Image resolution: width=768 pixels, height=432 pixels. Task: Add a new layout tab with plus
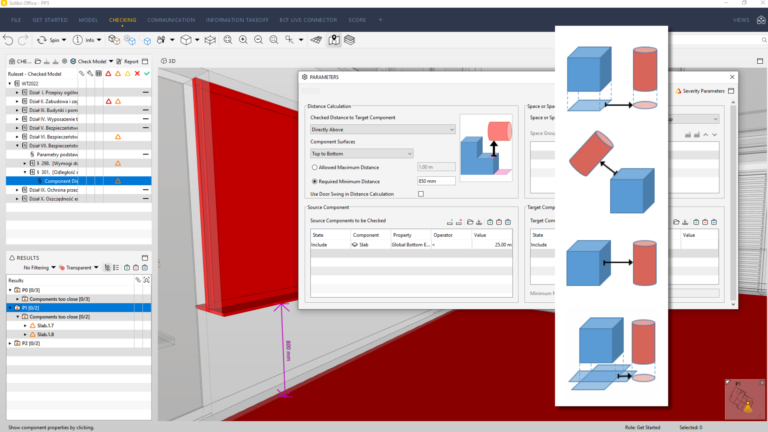tap(381, 20)
